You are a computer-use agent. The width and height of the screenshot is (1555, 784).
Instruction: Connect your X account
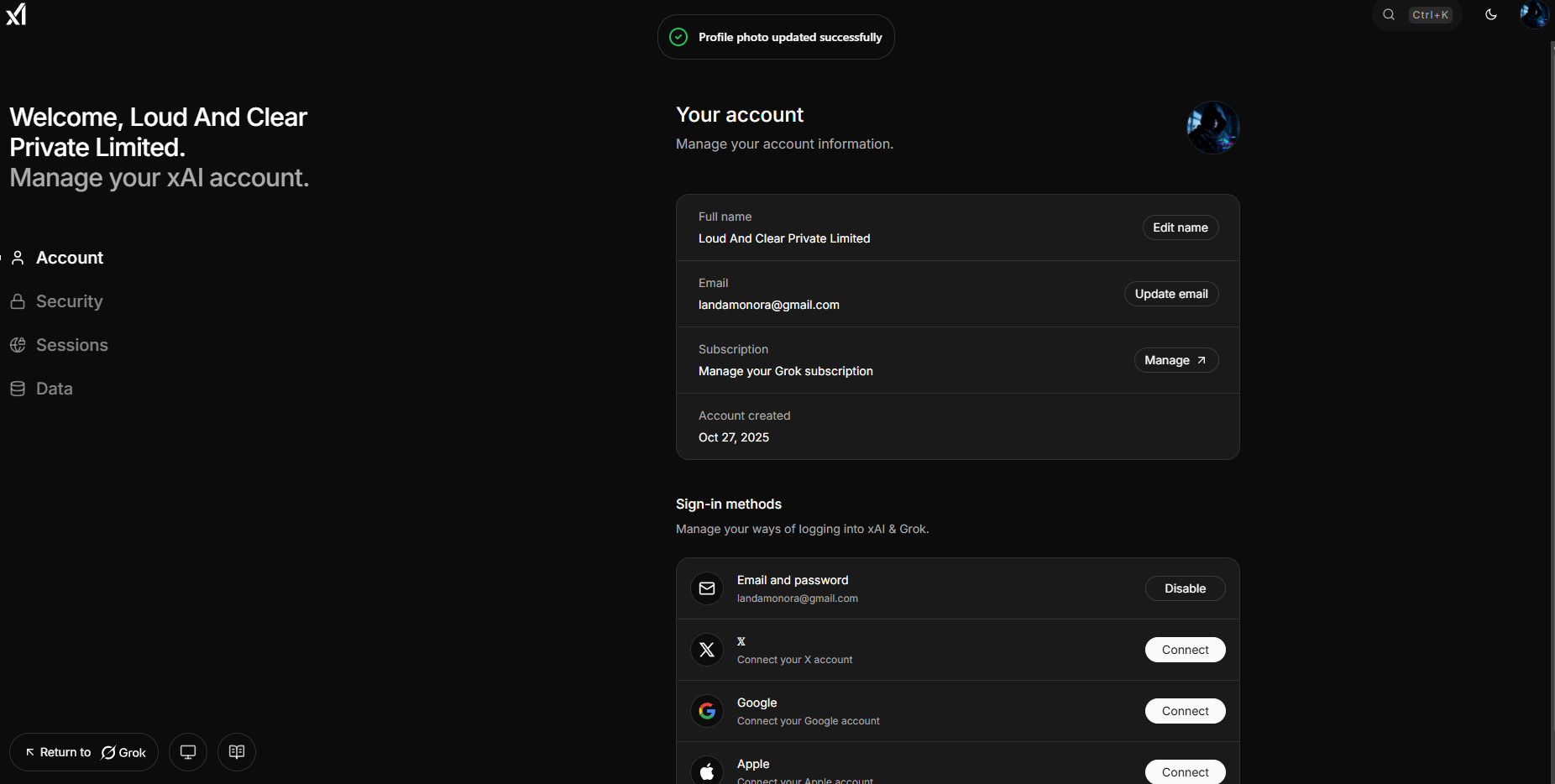(1186, 650)
